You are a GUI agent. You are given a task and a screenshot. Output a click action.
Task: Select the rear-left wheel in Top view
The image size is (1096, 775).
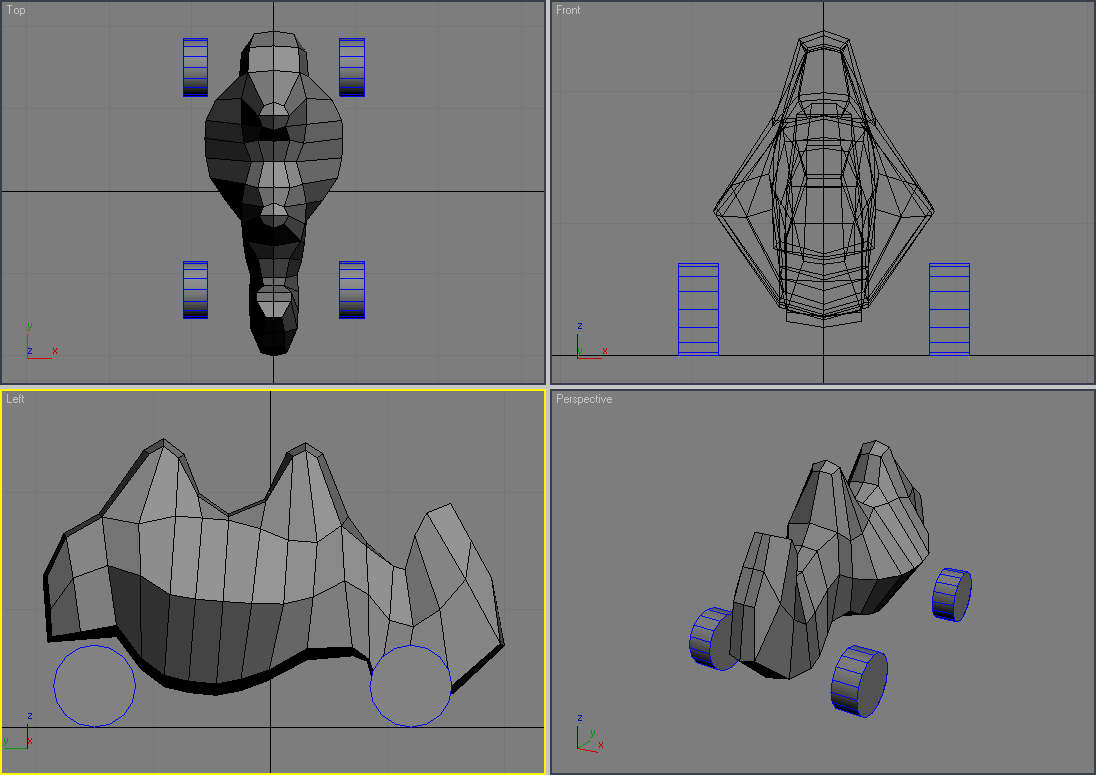pyautogui.click(x=195, y=67)
